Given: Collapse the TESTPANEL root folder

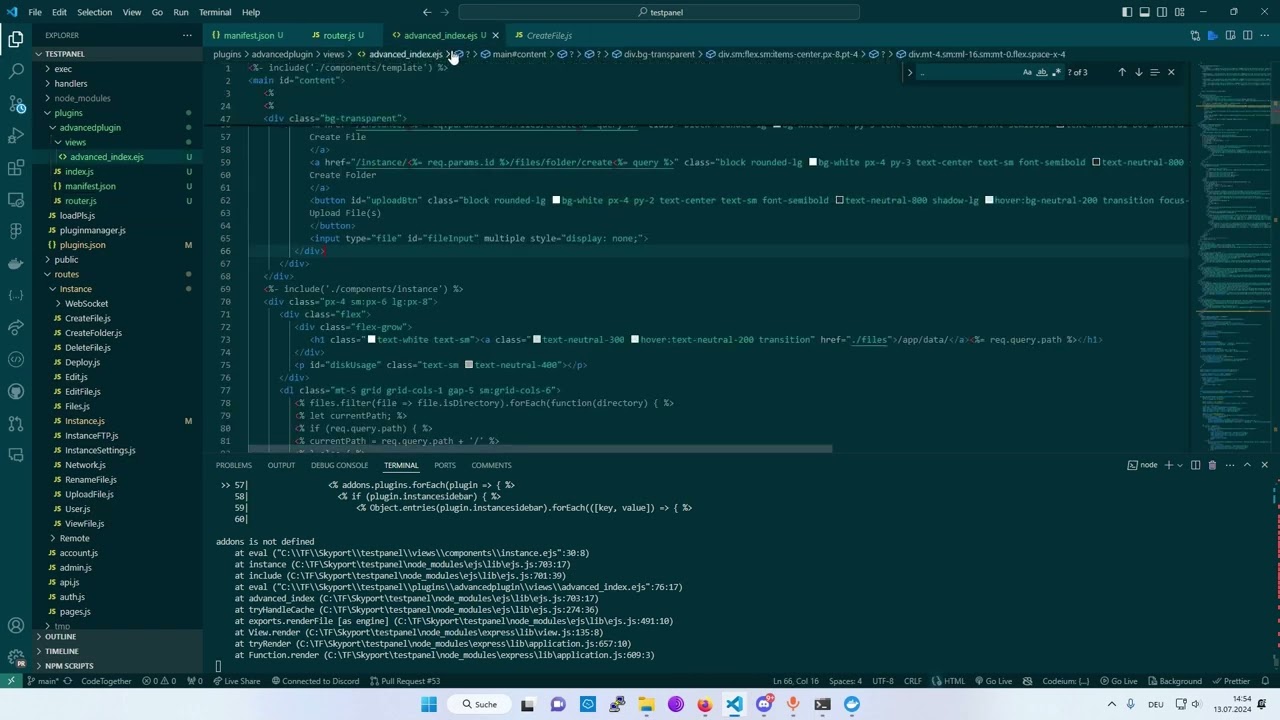Looking at the screenshot, I should pos(65,54).
